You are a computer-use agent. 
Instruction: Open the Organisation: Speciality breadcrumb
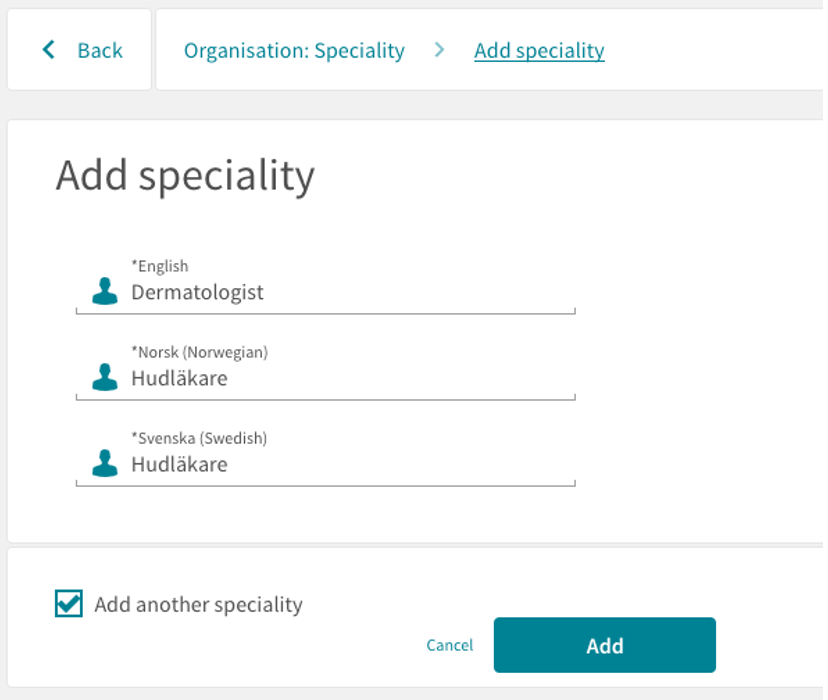tap(294, 51)
